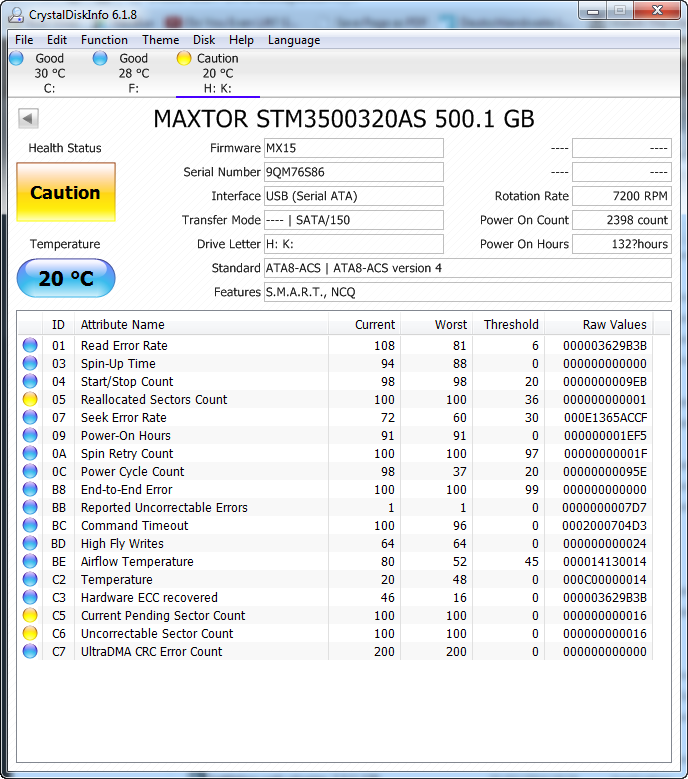
Task: Click the 'Reallocated Sectors Count' attribute name
Action: (x=154, y=399)
